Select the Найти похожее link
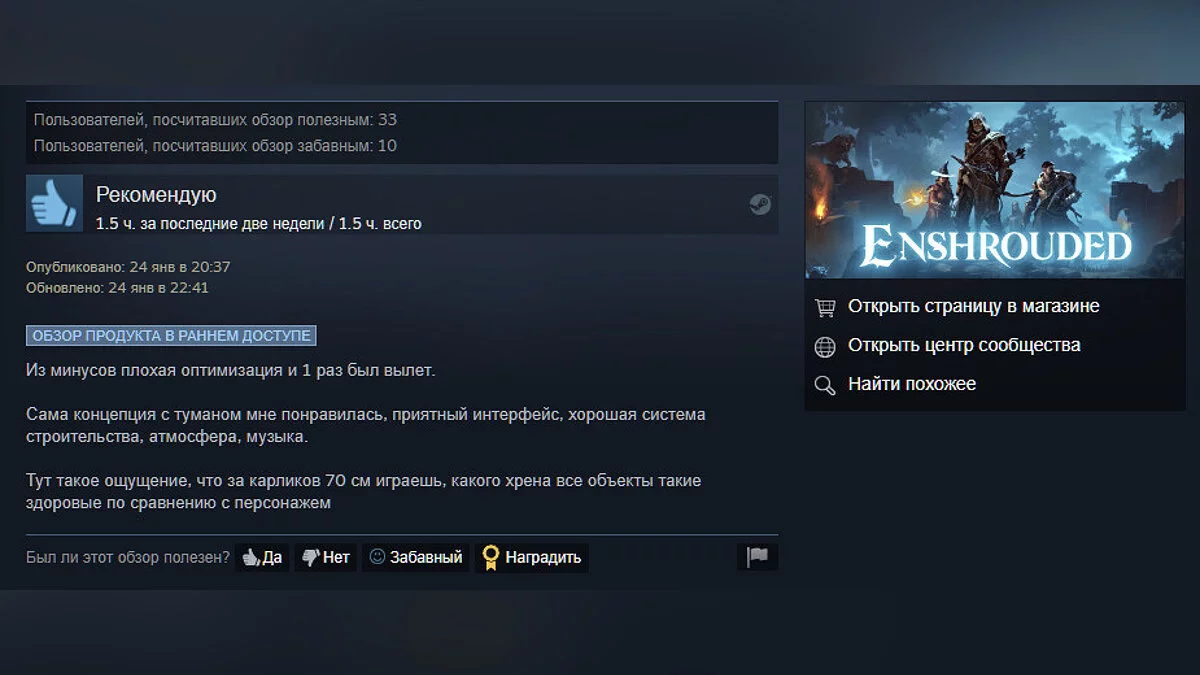Image resolution: width=1200 pixels, height=675 pixels. tap(912, 384)
